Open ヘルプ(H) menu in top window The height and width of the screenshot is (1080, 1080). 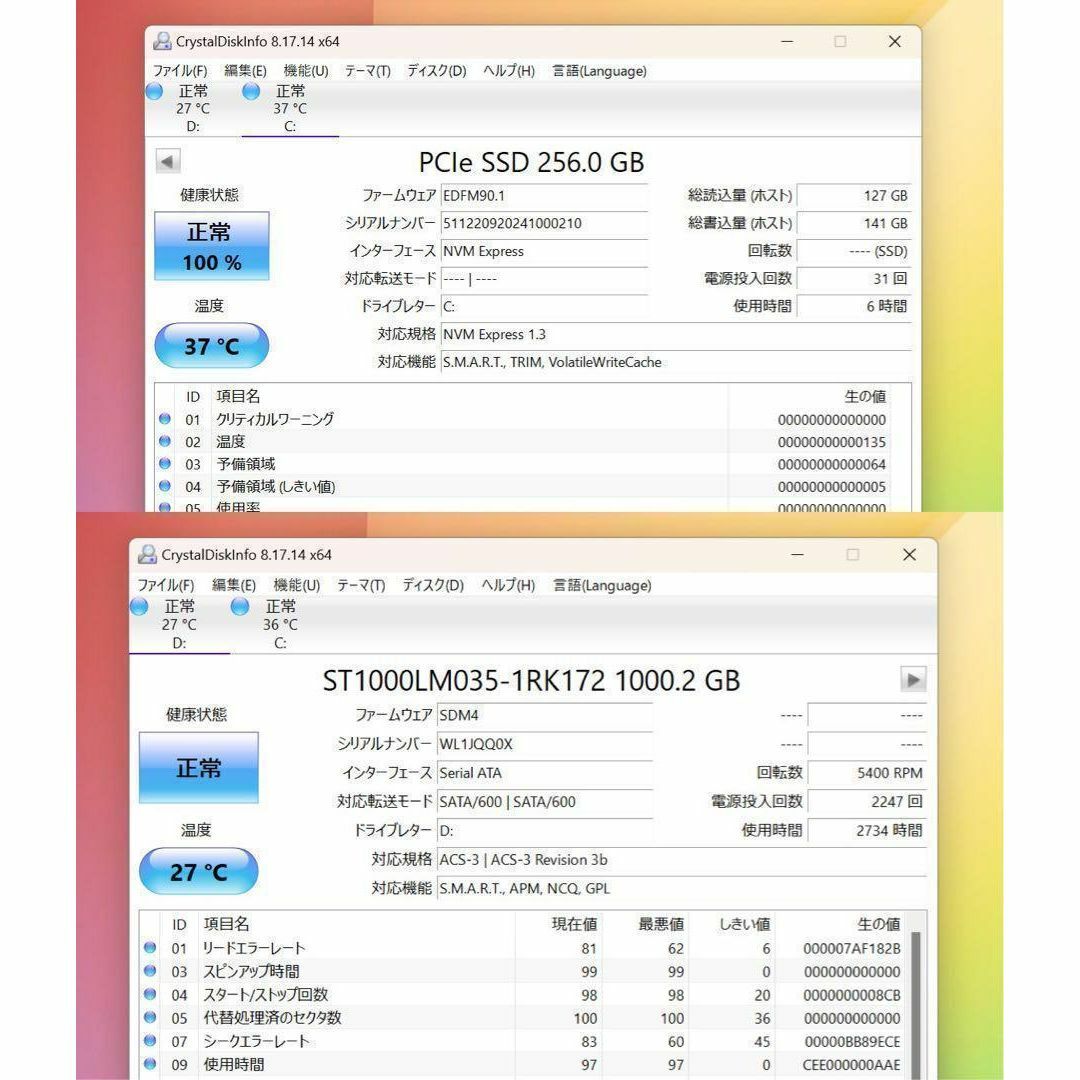click(x=509, y=71)
